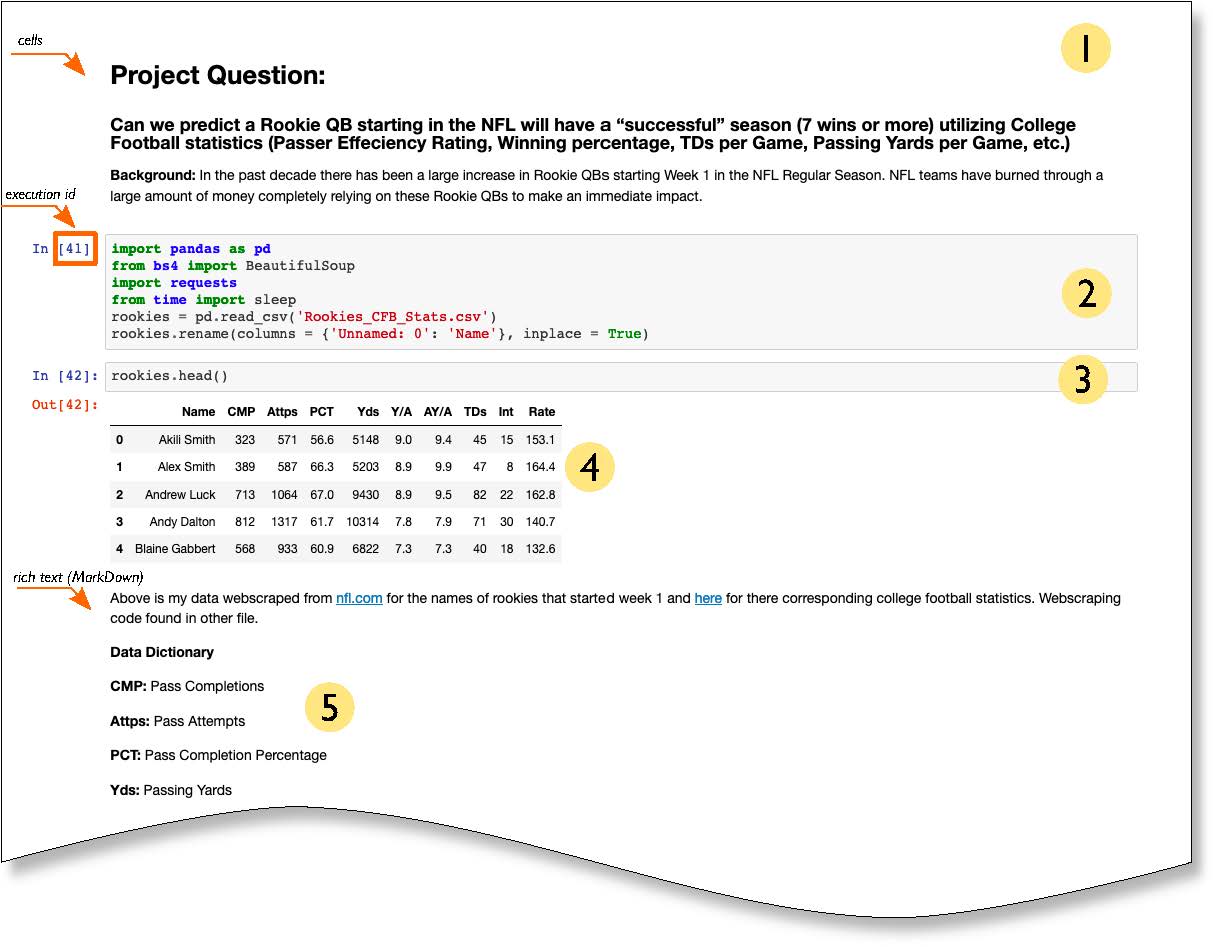The width and height of the screenshot is (1213, 947).
Task: Click the 'TDs' column header
Action: [x=475, y=412]
